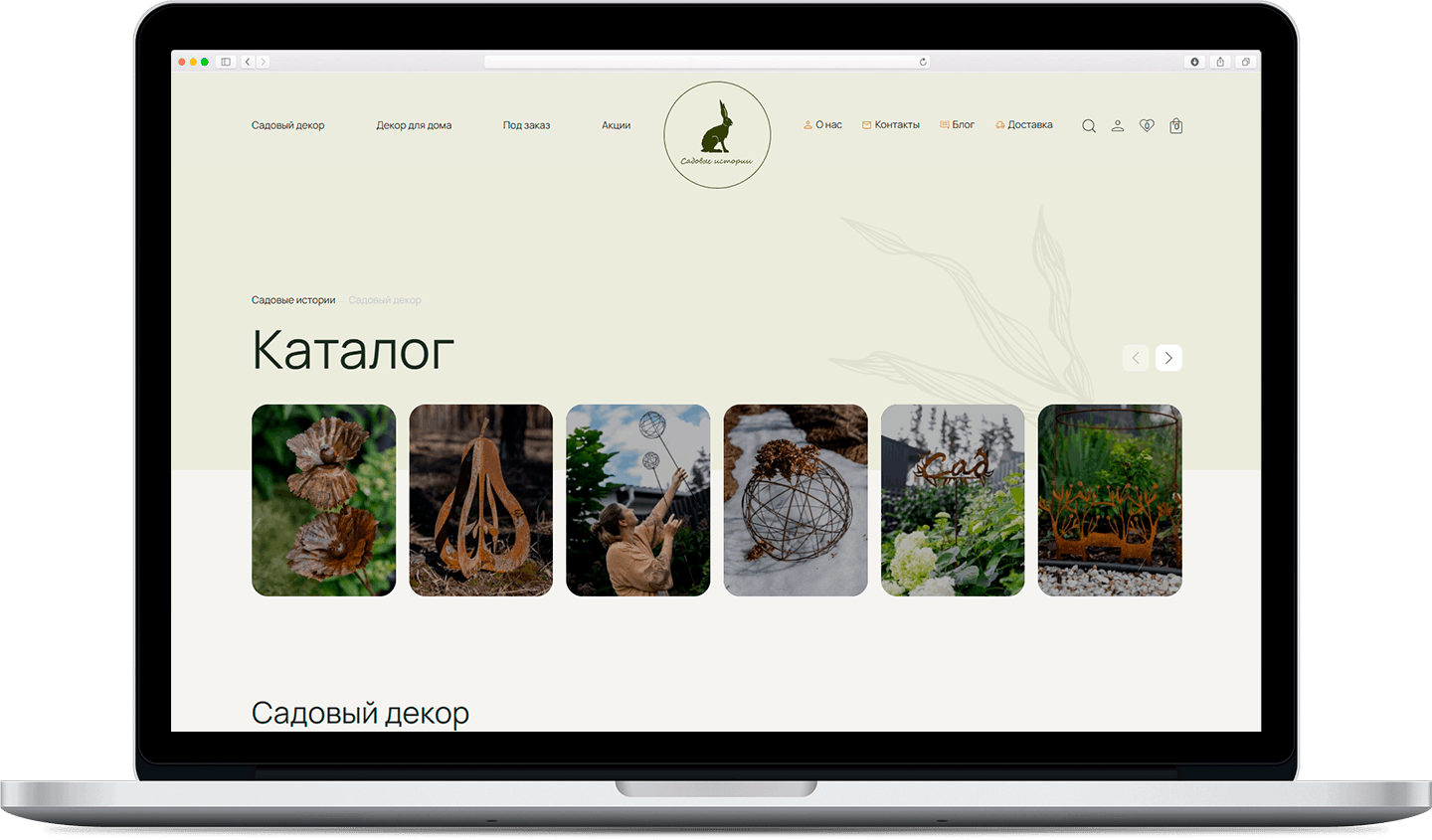This screenshot has width=1432, height=840.
Task: Click the Декор для дома nav link
Action: point(415,125)
